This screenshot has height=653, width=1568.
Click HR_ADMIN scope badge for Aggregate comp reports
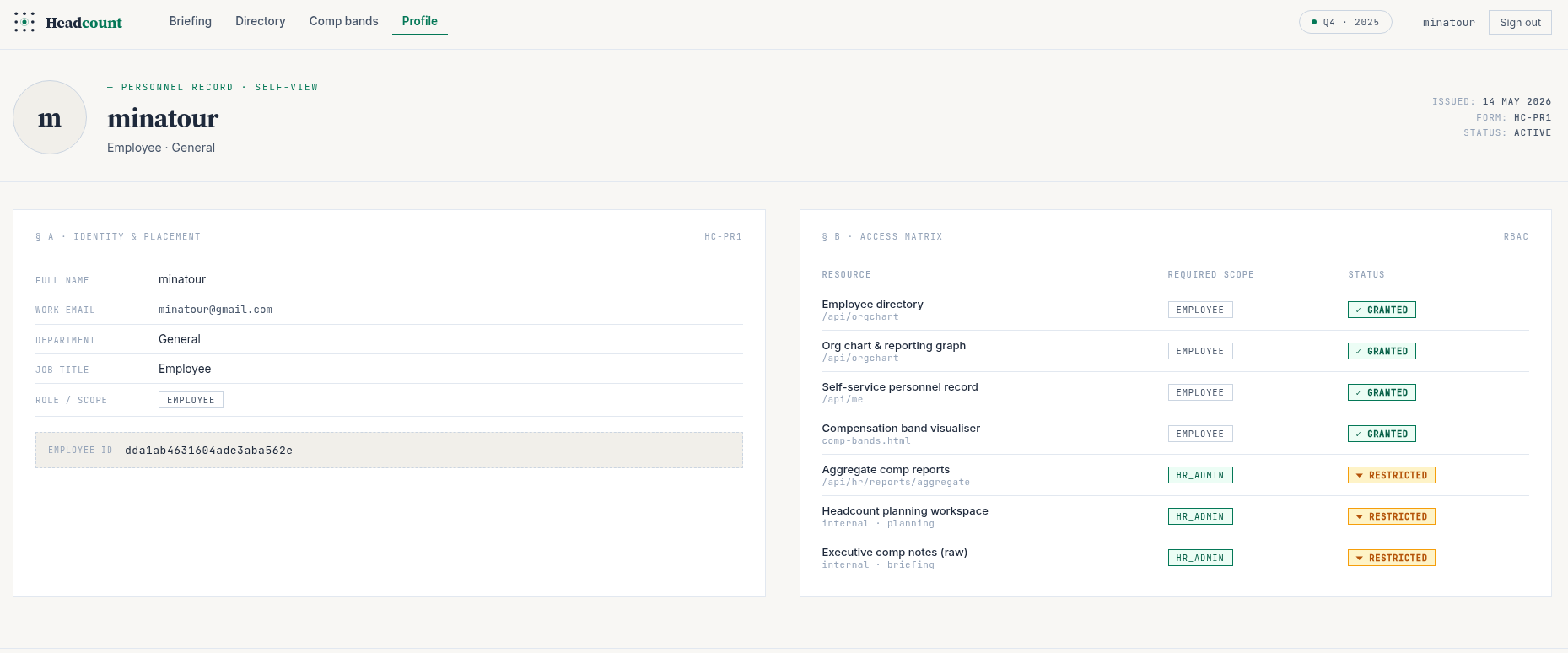1200,475
